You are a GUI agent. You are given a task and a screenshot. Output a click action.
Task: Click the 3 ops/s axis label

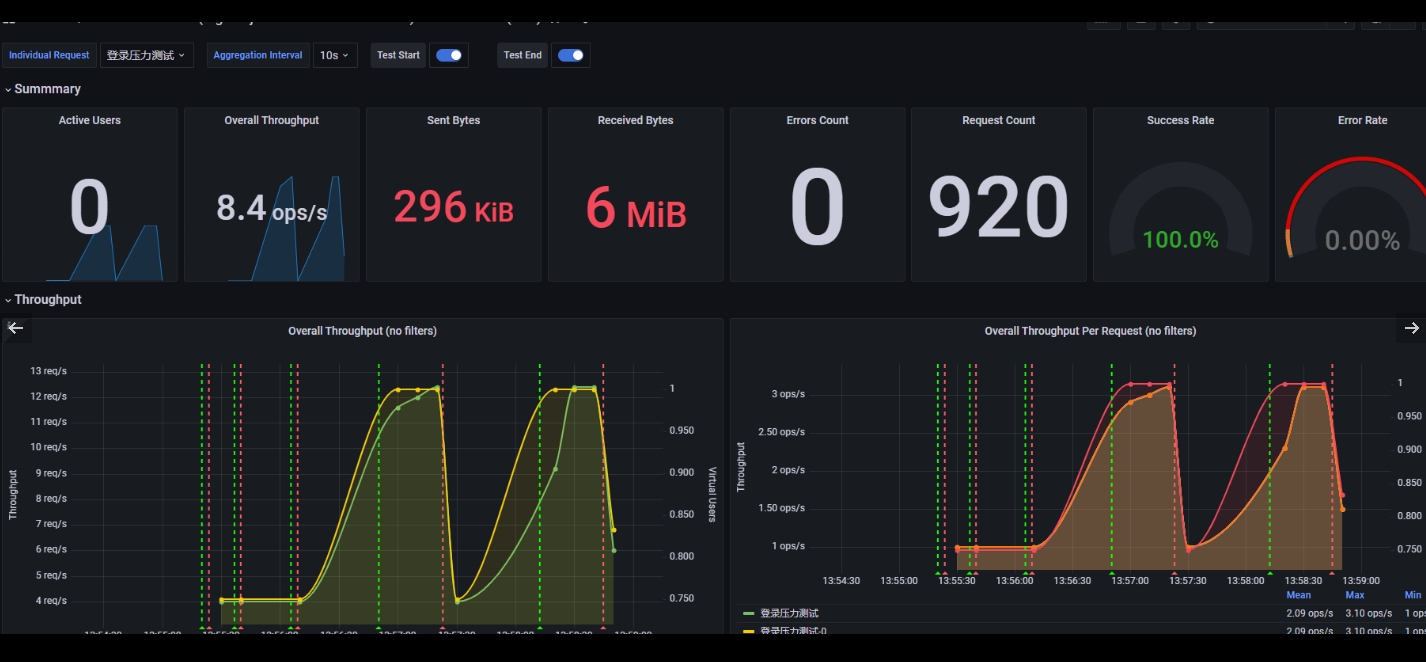[788, 394]
